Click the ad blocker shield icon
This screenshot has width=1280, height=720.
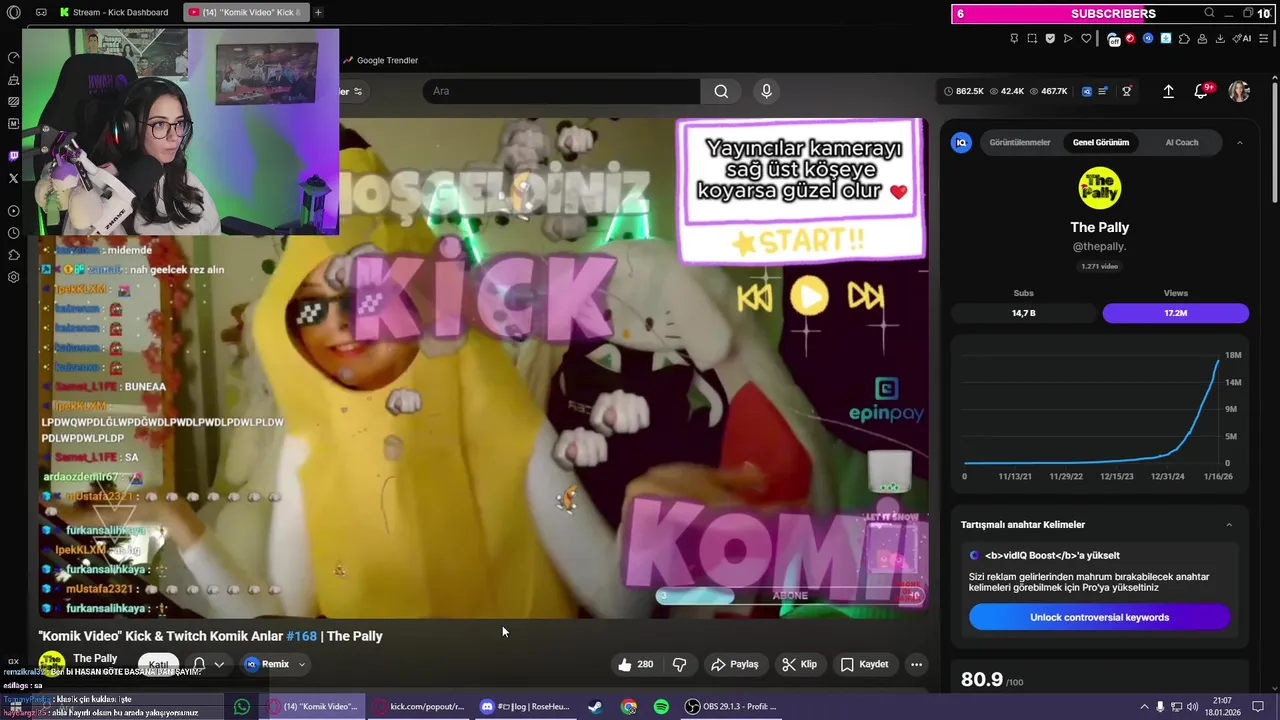tap(1050, 38)
